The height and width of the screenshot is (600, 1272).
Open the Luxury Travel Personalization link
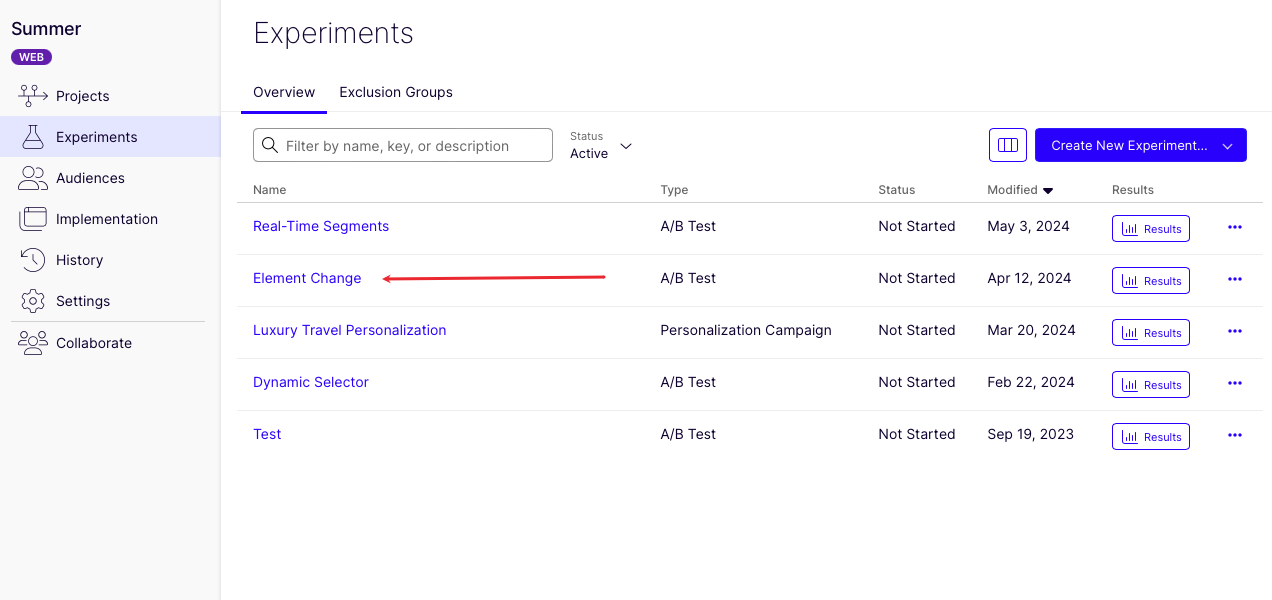(x=349, y=330)
